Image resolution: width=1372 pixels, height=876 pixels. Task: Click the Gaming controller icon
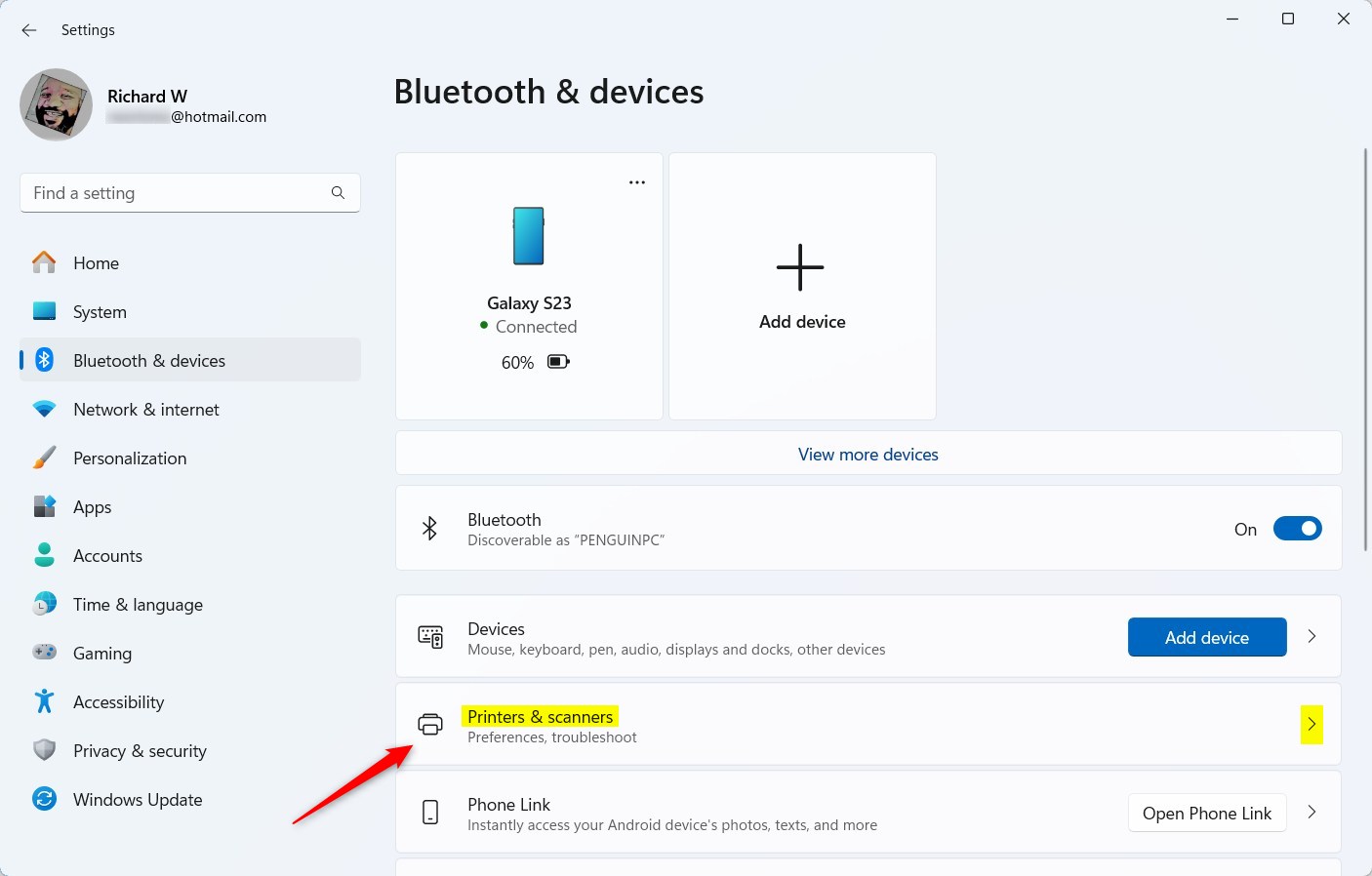pyautogui.click(x=45, y=652)
